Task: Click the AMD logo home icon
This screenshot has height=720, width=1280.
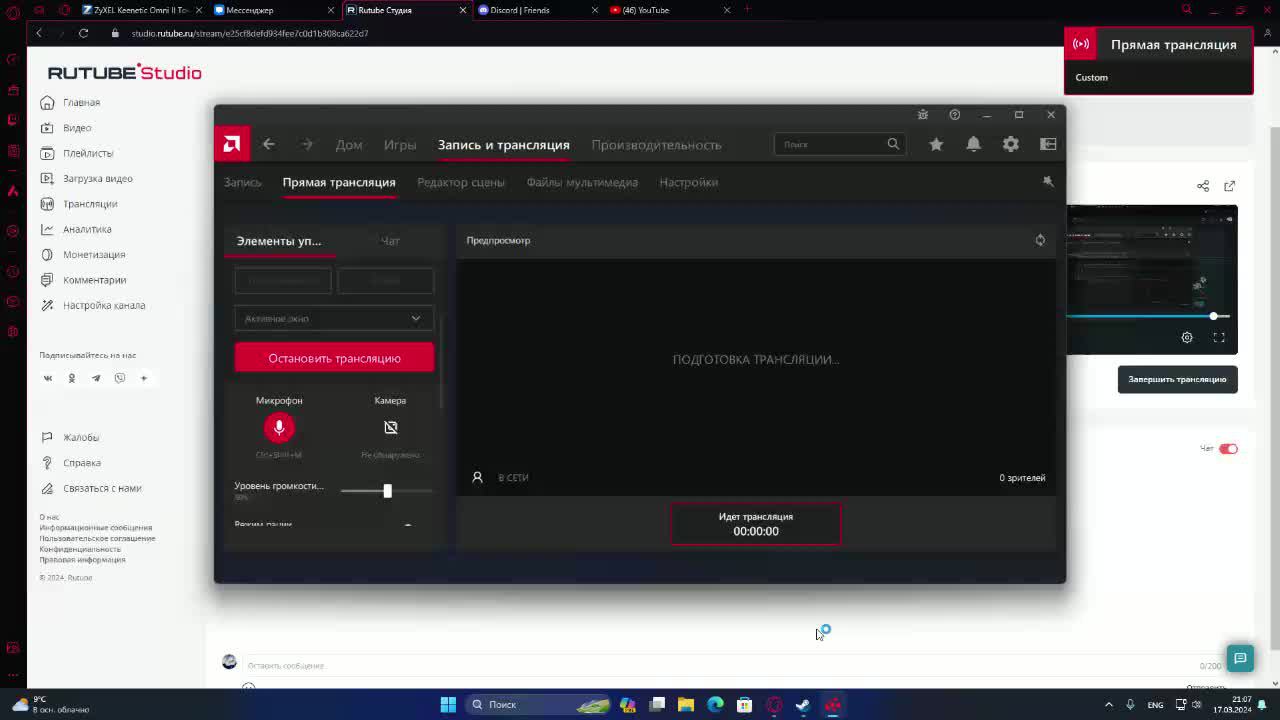Action: tap(232, 144)
